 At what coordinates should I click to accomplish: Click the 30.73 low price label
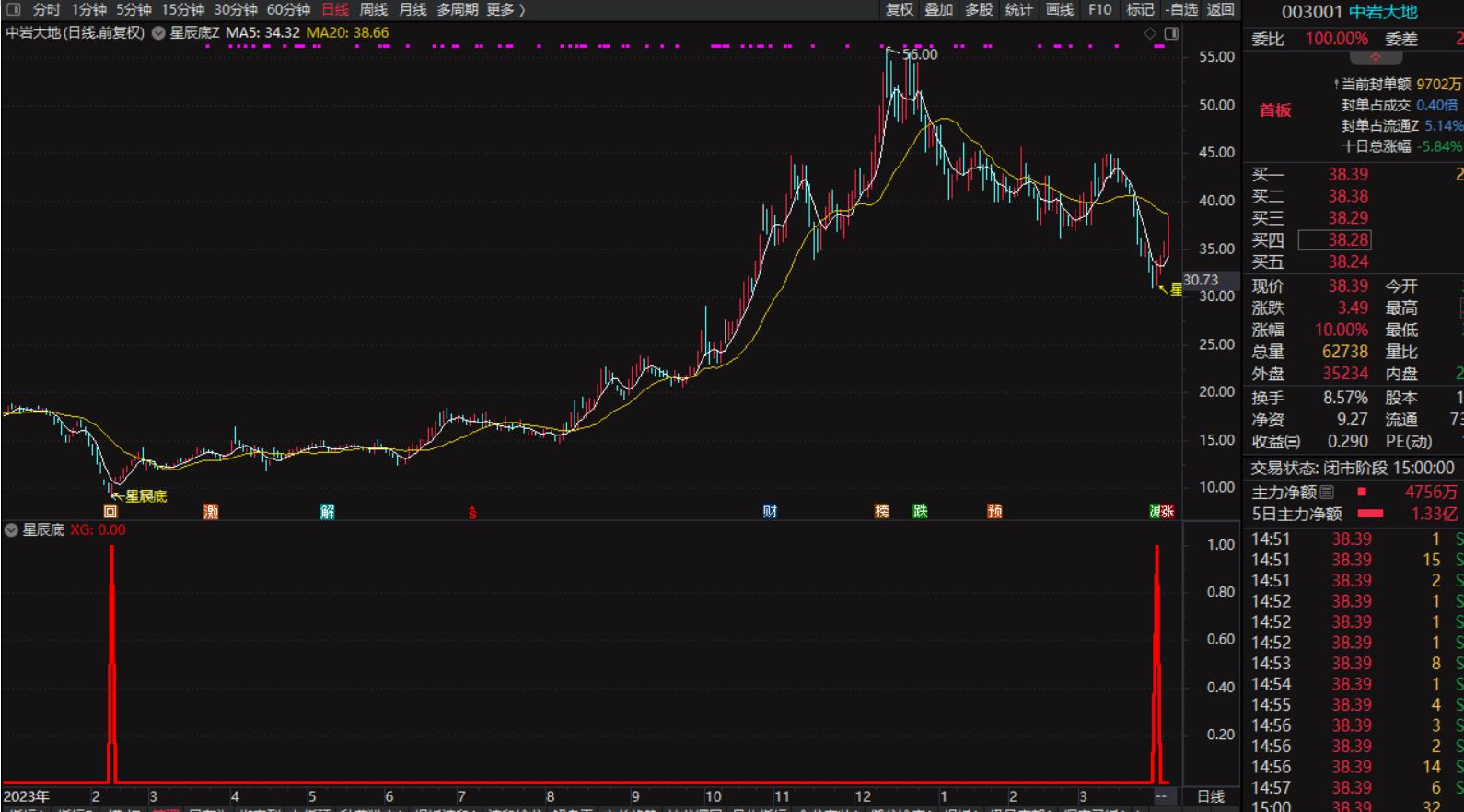(x=1201, y=280)
